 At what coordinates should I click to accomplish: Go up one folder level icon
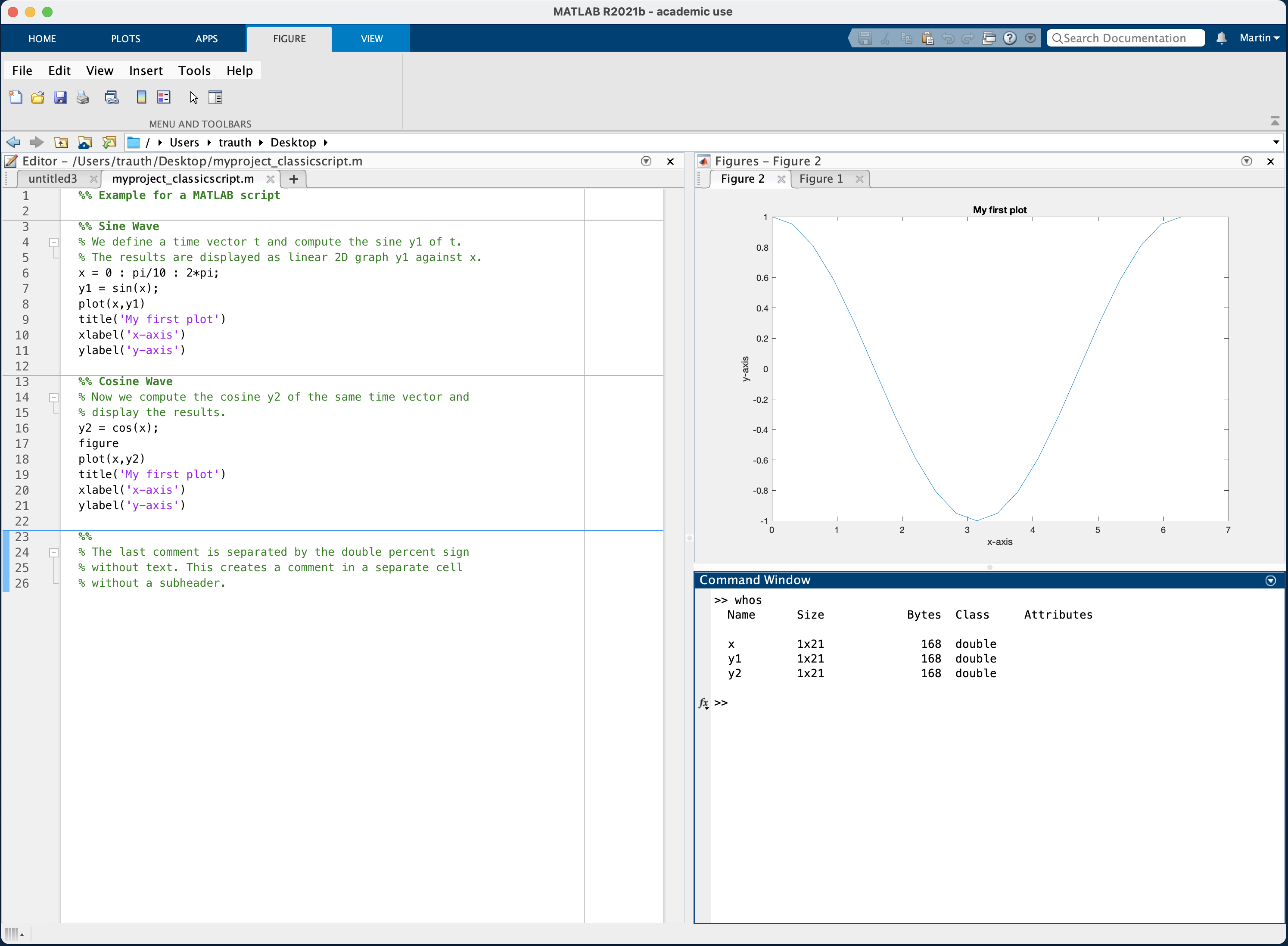pyautogui.click(x=61, y=142)
